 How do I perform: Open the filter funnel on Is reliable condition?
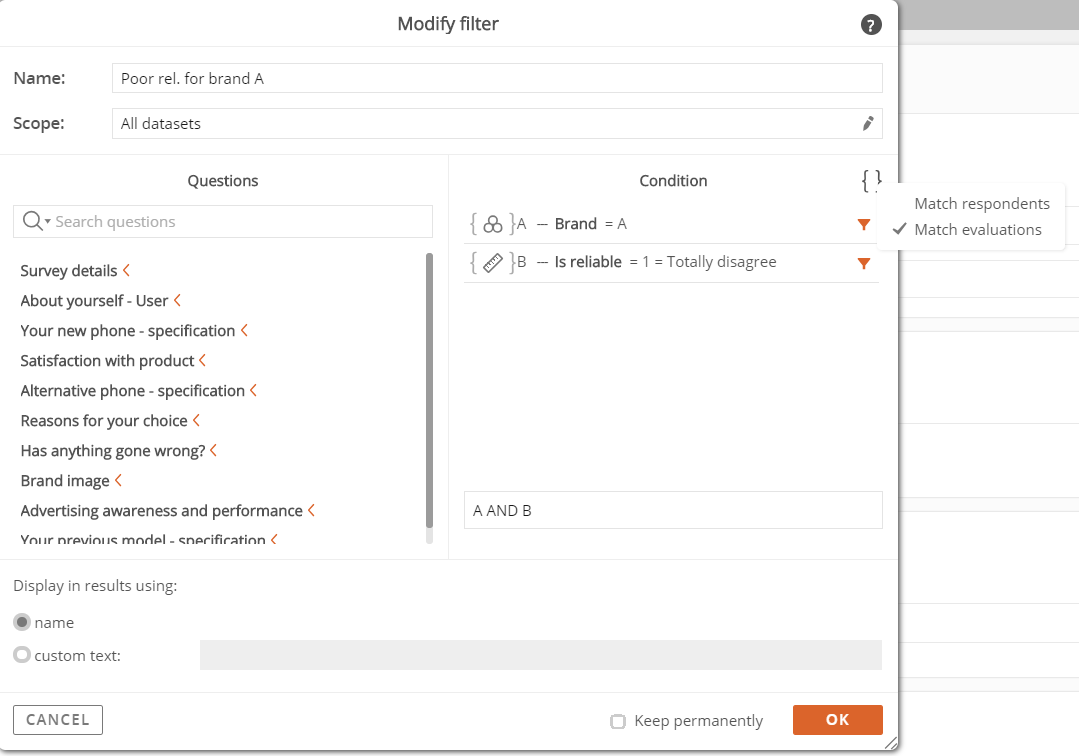[x=863, y=263]
